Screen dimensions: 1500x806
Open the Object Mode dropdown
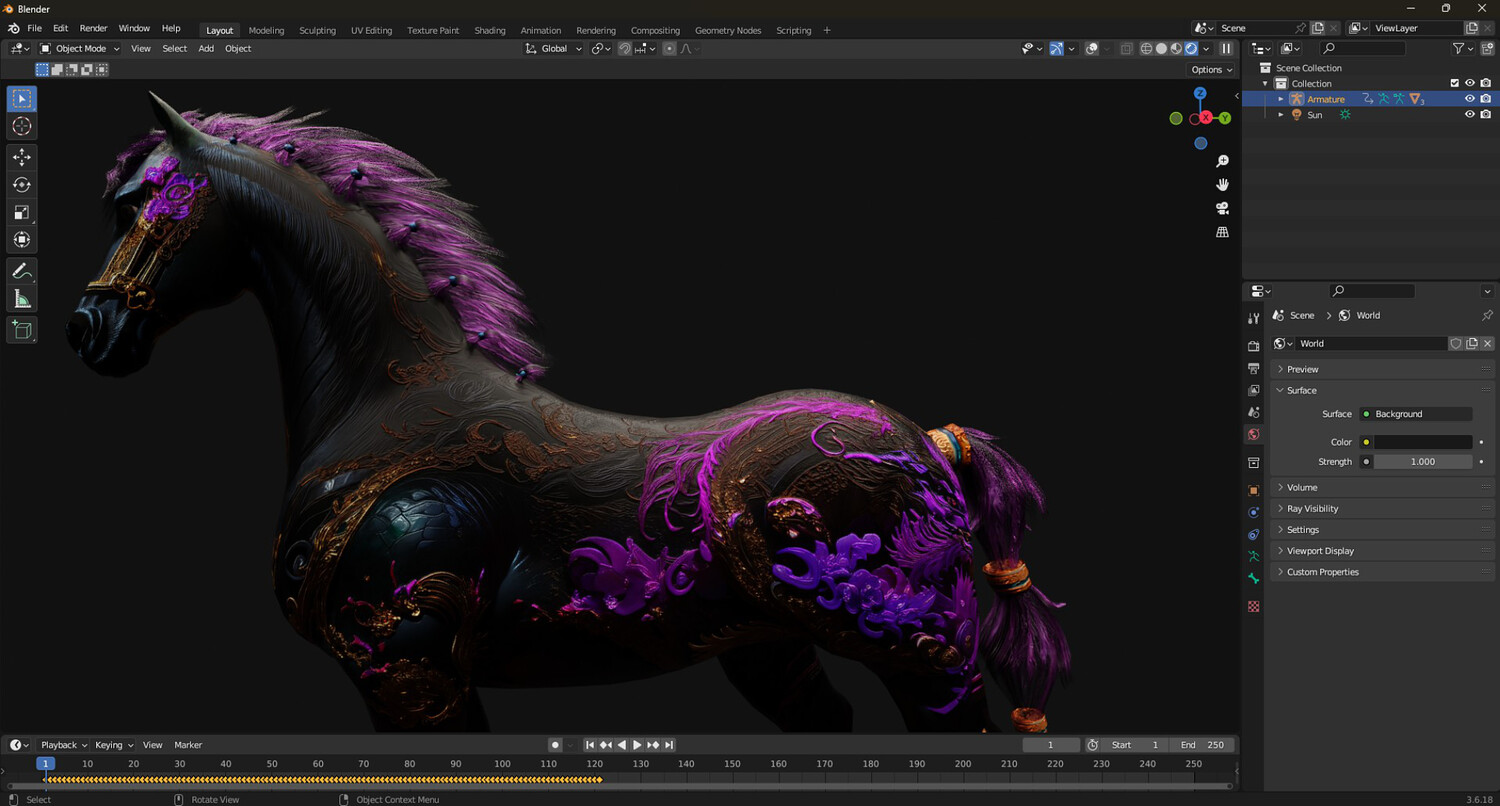pos(80,48)
